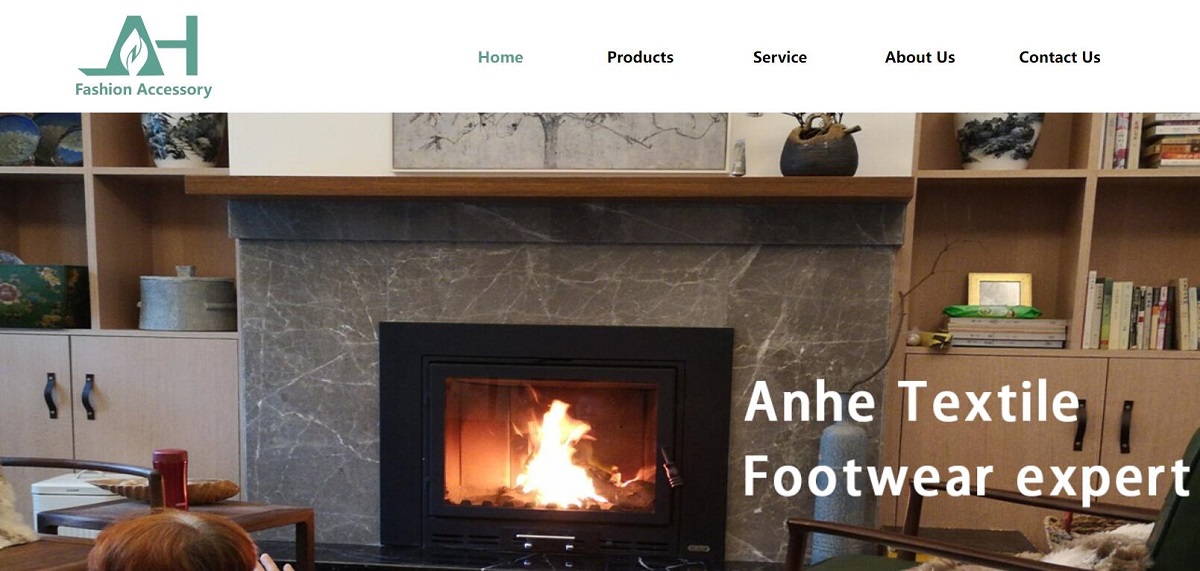
Task: Click the dark teapot on the mantel
Action: pyautogui.click(x=819, y=146)
